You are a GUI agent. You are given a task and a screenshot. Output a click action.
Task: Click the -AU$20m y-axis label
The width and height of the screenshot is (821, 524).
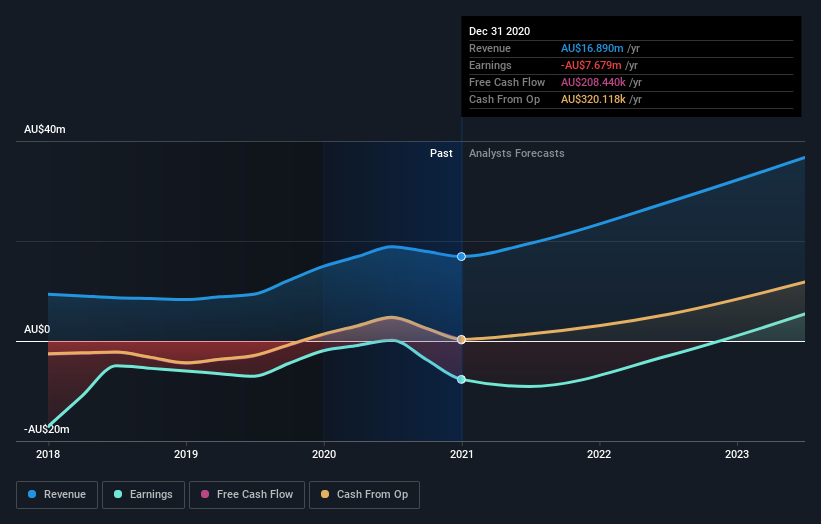click(x=47, y=429)
